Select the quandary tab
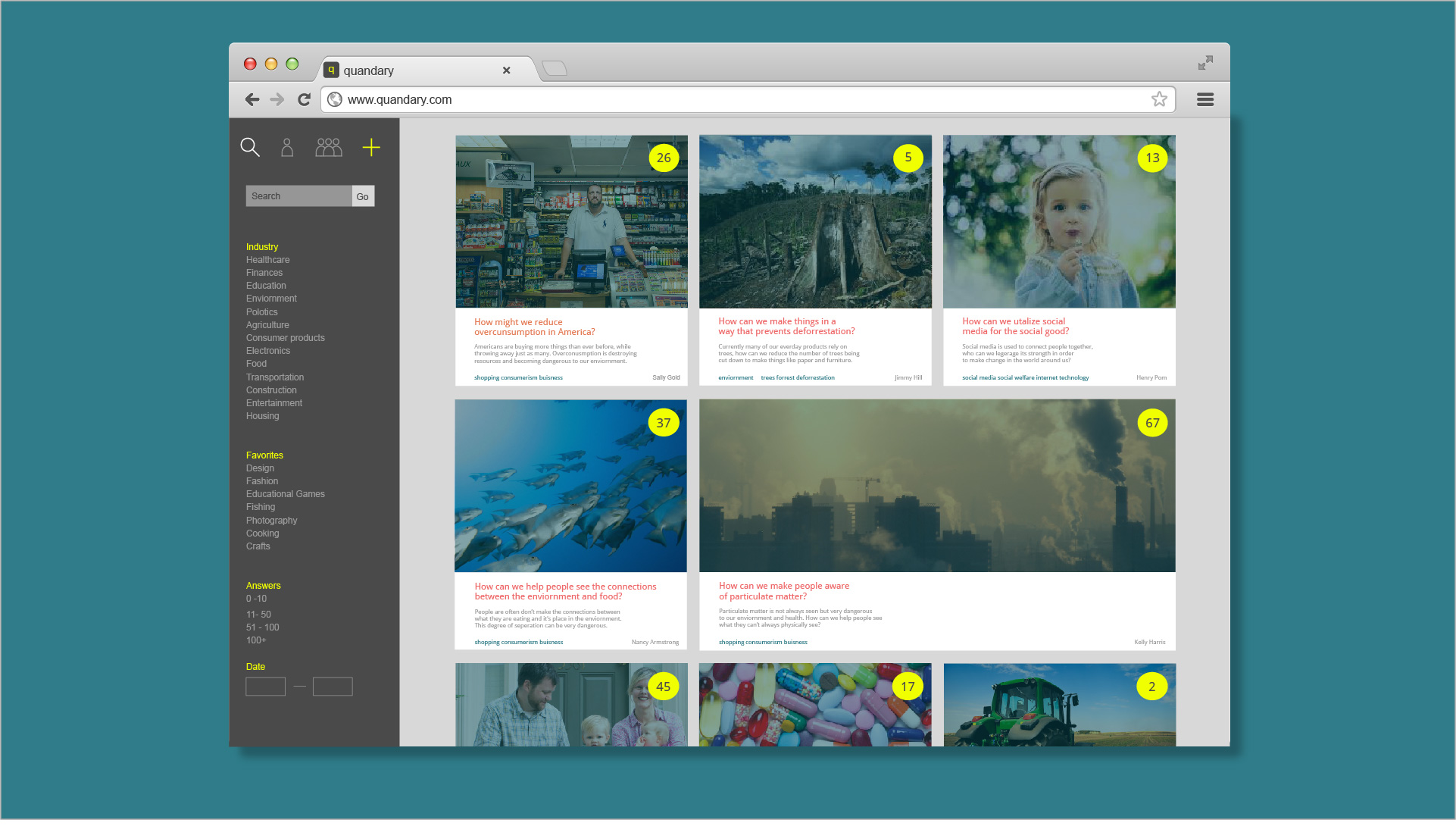1456x826 pixels. [427, 70]
